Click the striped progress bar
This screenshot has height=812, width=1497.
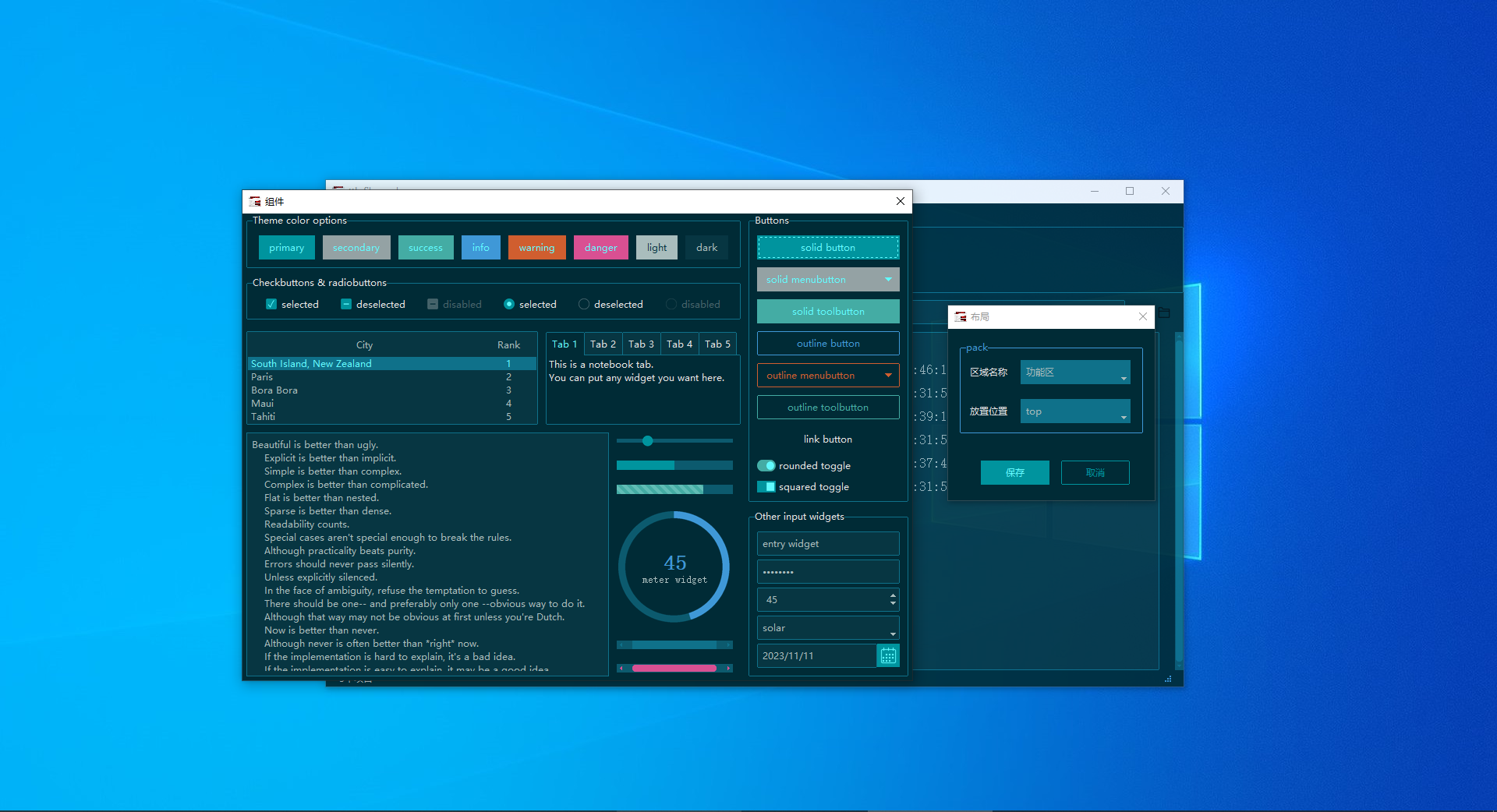[674, 489]
